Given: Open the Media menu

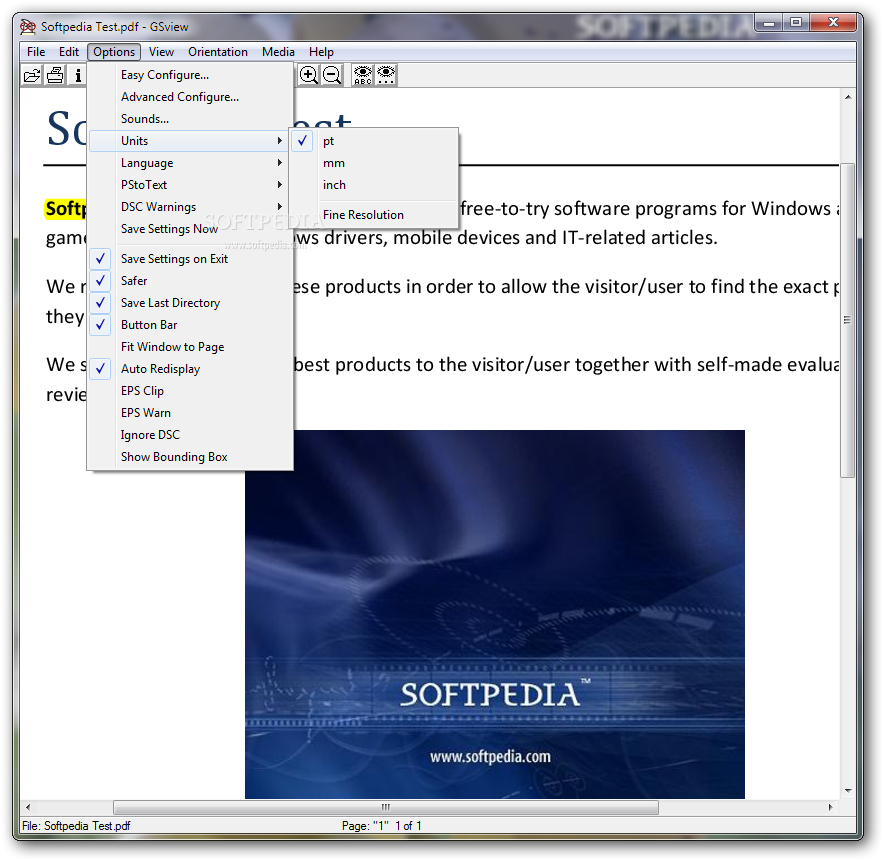Looking at the screenshot, I should (x=278, y=52).
